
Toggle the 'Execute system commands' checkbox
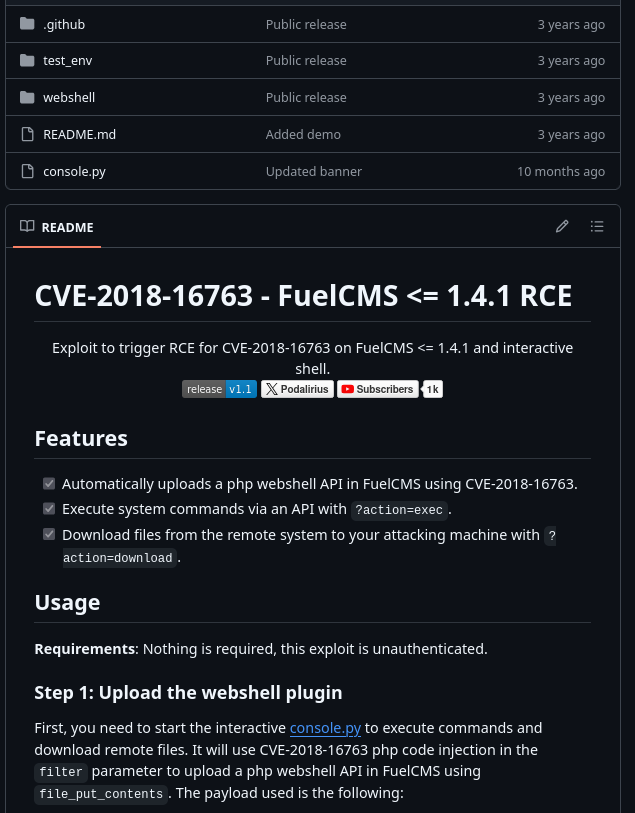49,509
